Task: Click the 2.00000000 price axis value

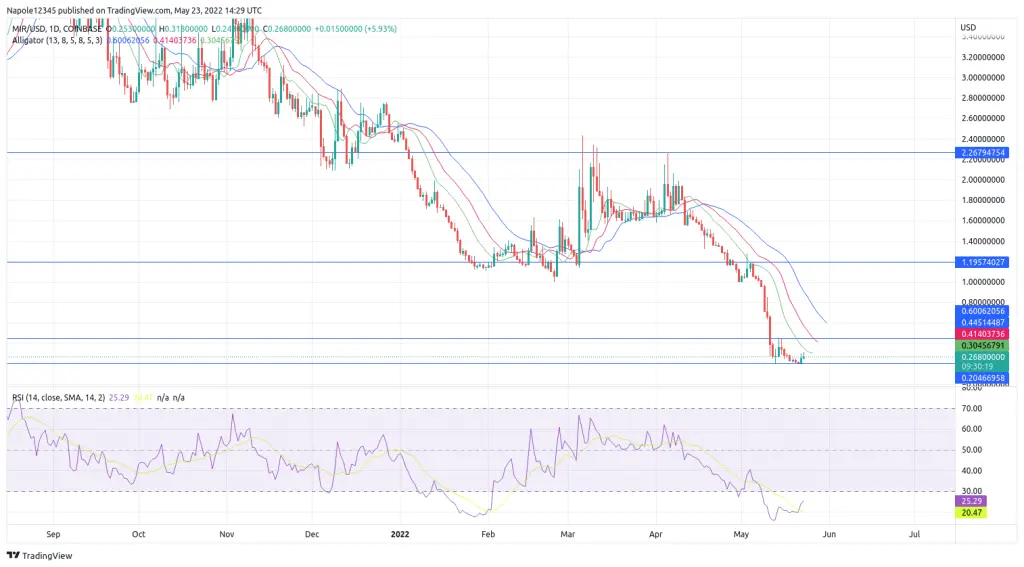Action: pos(983,180)
